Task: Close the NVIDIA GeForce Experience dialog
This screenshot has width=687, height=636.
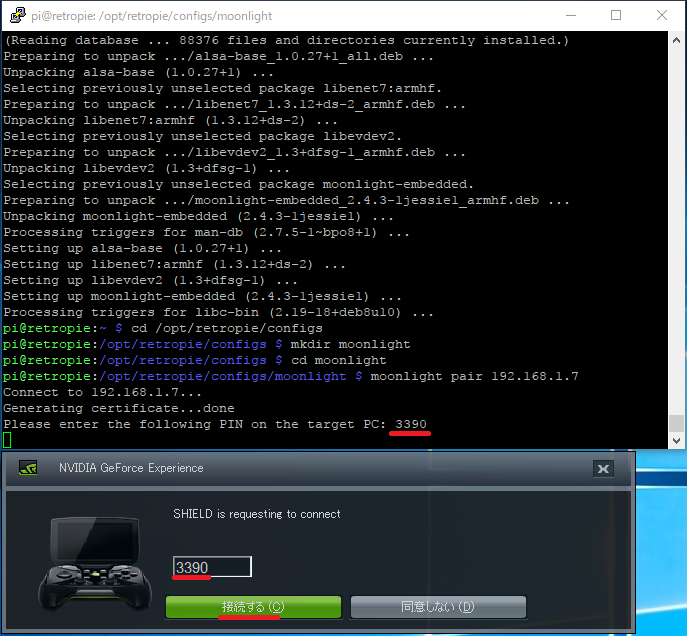Action: (x=603, y=469)
